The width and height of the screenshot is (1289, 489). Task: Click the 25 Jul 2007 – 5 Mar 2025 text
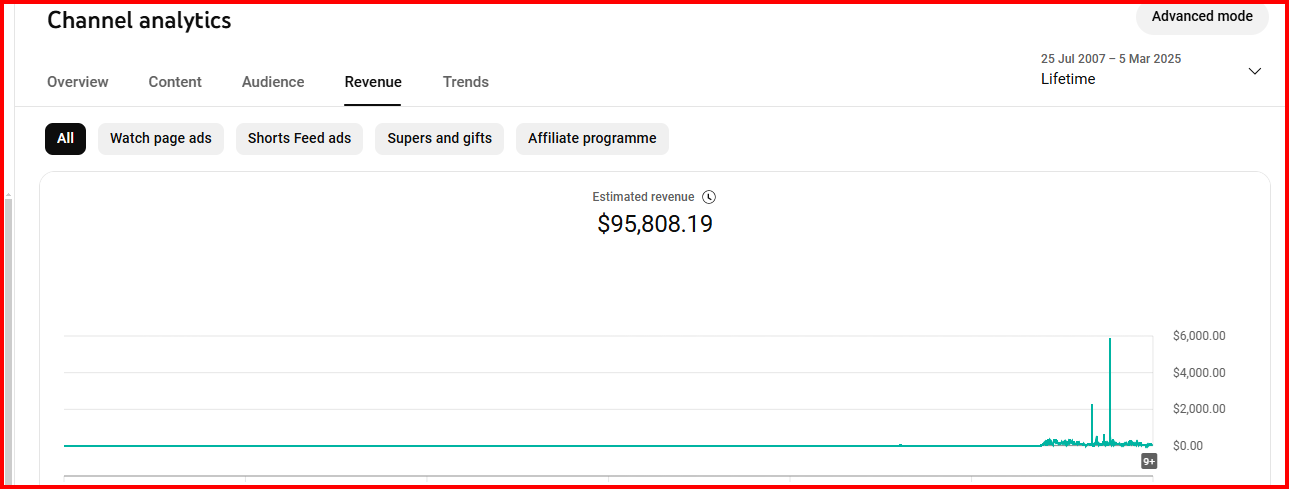tap(1111, 59)
